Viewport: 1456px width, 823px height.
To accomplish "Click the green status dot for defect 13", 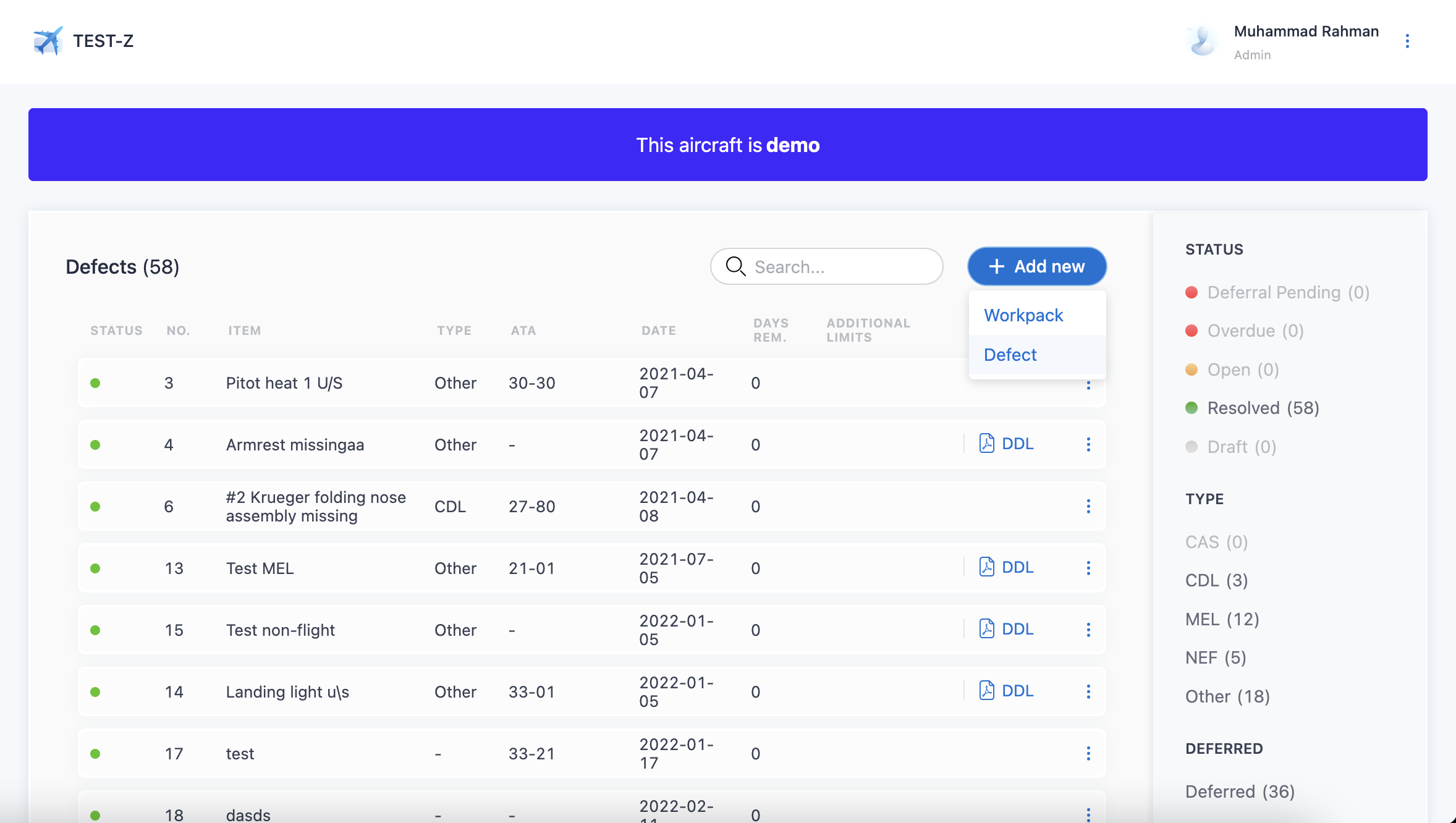I will [95, 568].
